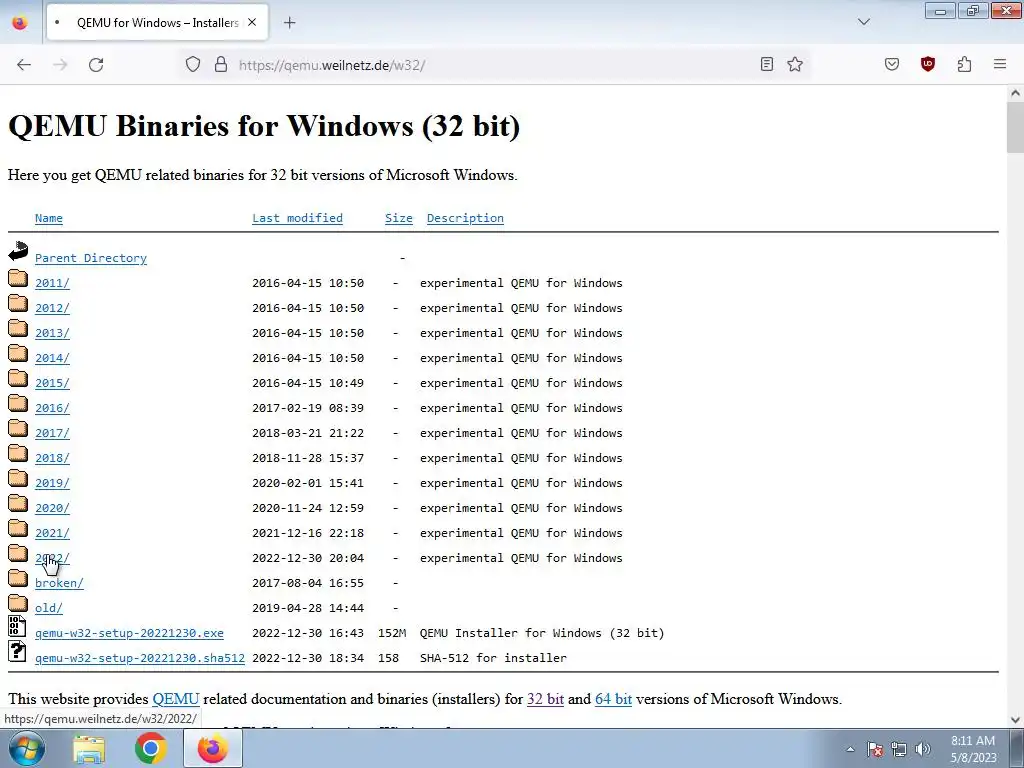
Task: Click the folder icon beside old/
Action: pyautogui.click(x=18, y=604)
